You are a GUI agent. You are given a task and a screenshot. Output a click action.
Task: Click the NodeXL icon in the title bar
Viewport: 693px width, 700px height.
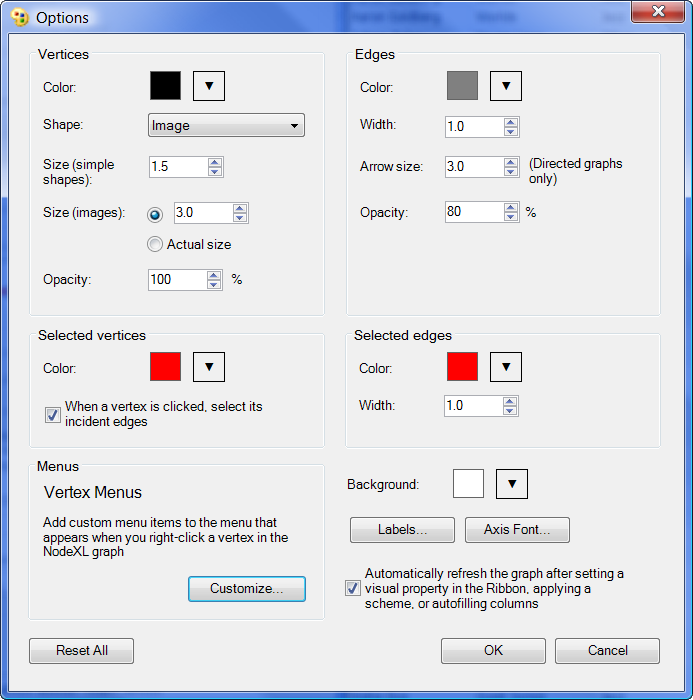18,17
